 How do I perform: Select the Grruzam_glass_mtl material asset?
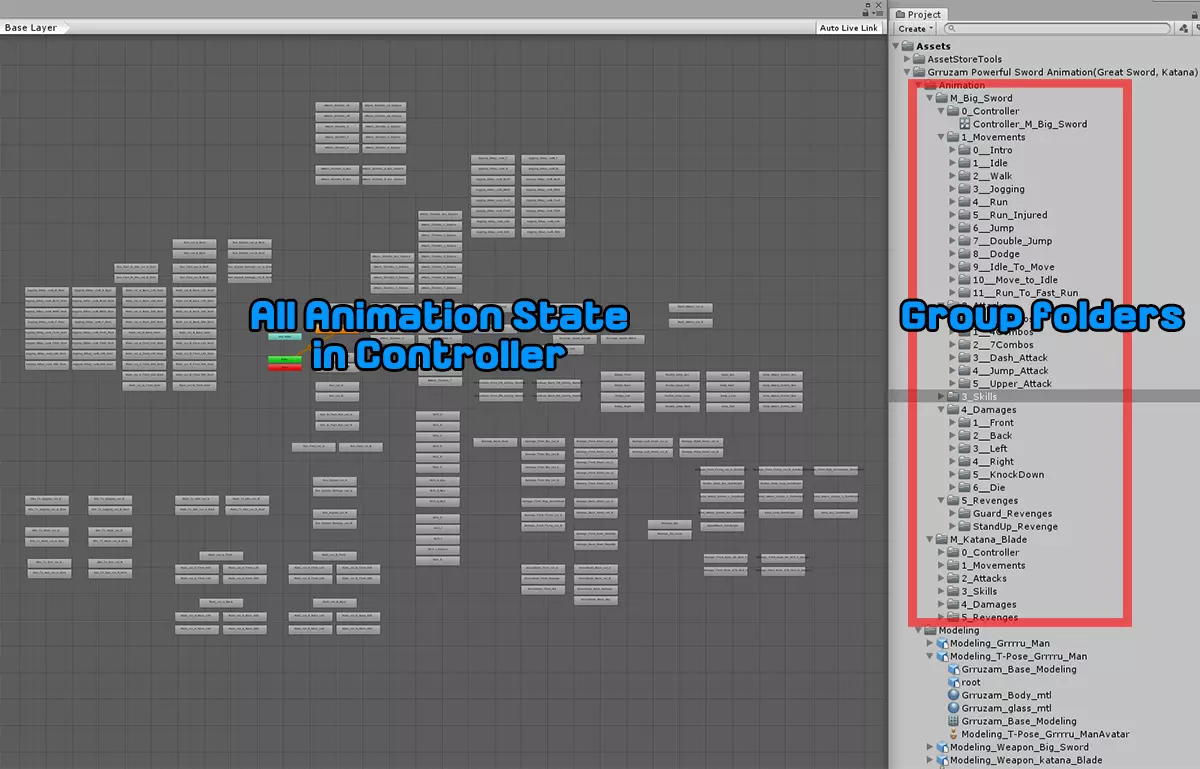(1007, 708)
